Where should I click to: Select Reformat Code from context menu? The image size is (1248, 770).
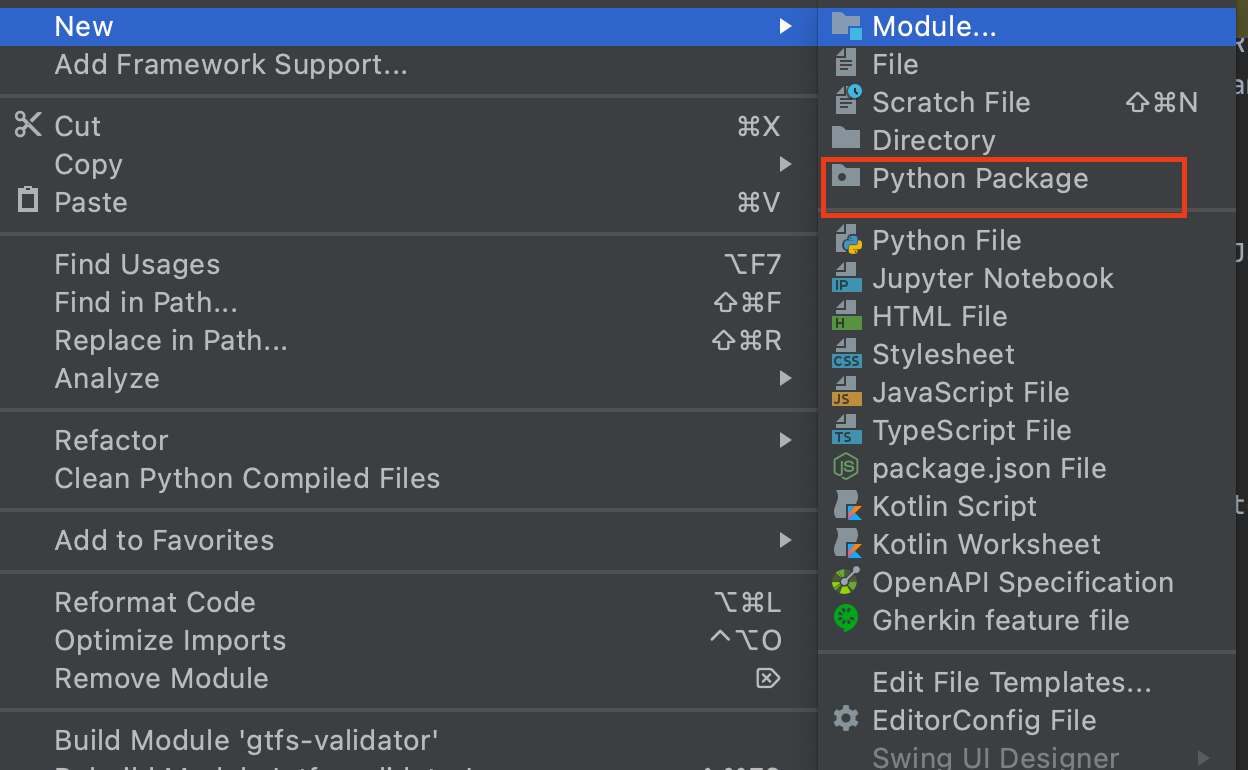pyautogui.click(x=155, y=603)
